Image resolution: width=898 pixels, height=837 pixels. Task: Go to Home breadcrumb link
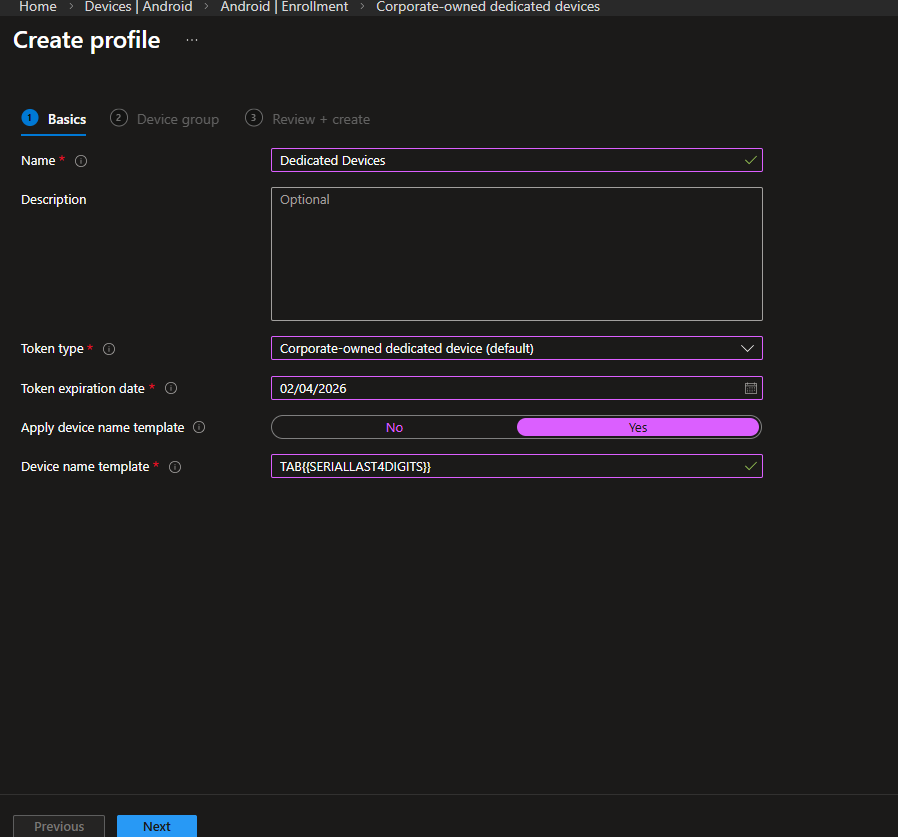(38, 7)
